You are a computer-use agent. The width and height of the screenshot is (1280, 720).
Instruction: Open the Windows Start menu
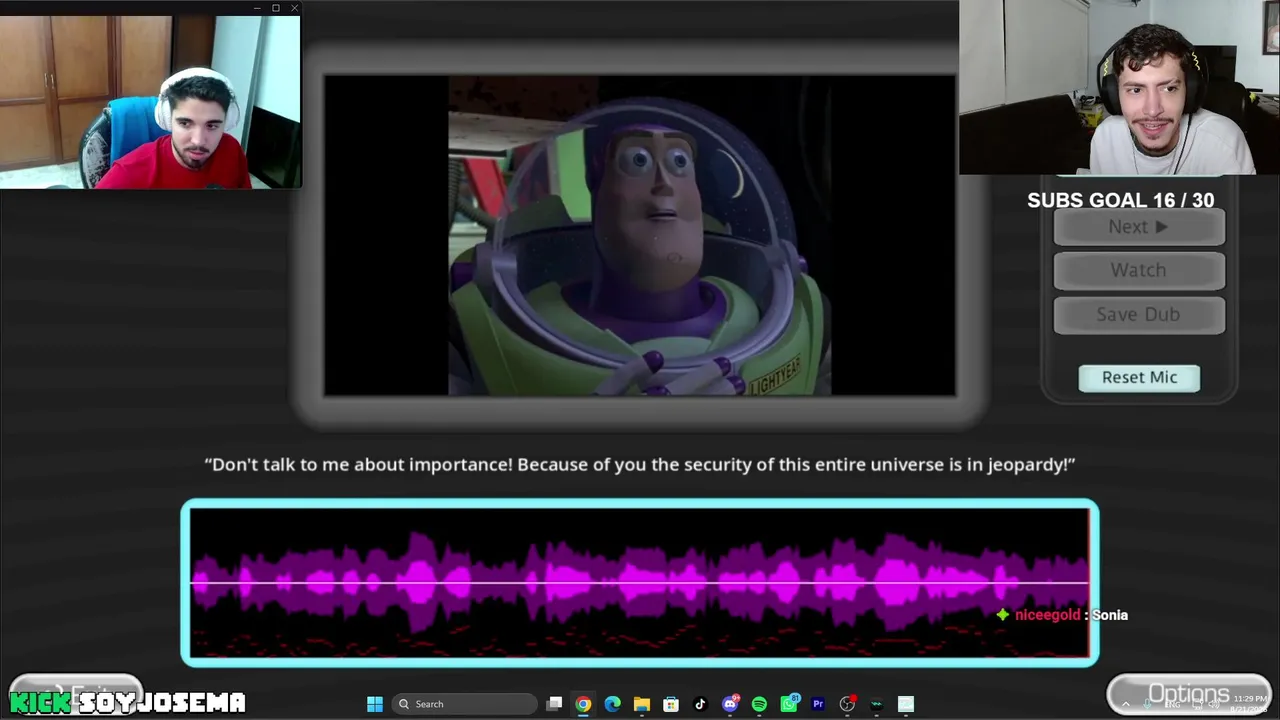click(x=375, y=704)
